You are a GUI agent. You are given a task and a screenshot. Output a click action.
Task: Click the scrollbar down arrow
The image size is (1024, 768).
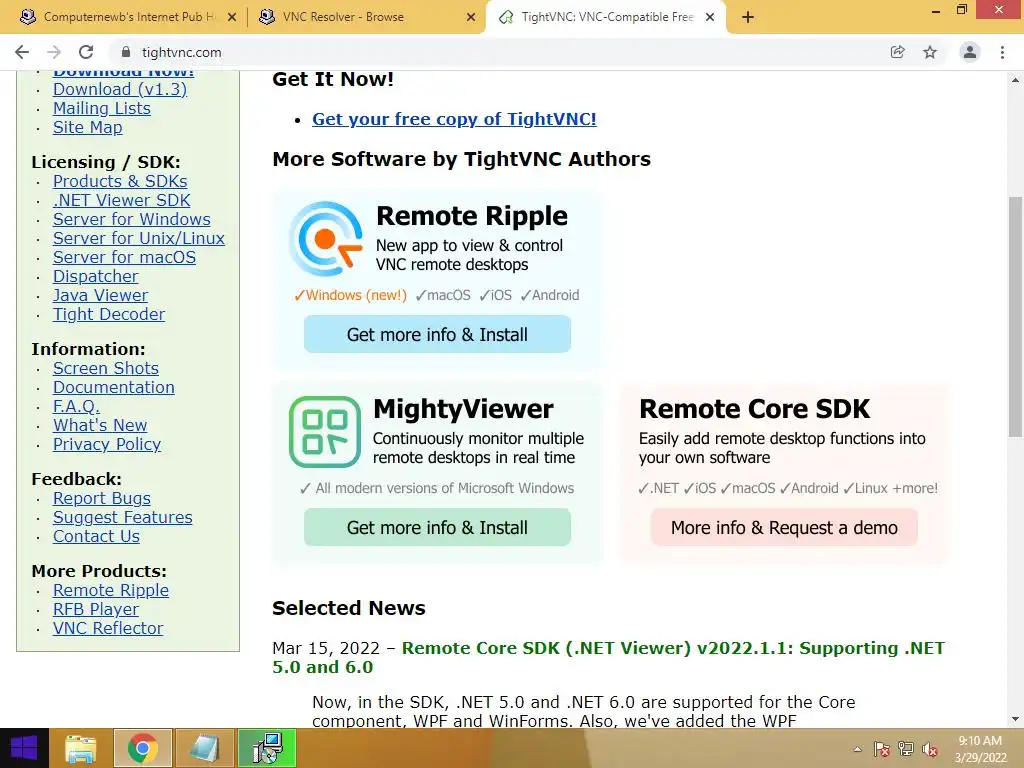1015,720
